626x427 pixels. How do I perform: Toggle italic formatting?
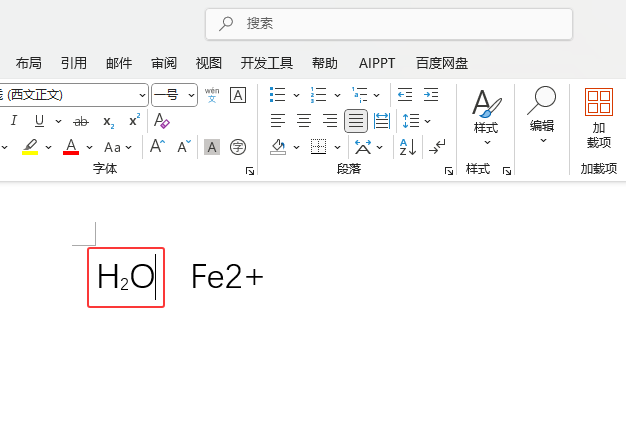coord(14,121)
